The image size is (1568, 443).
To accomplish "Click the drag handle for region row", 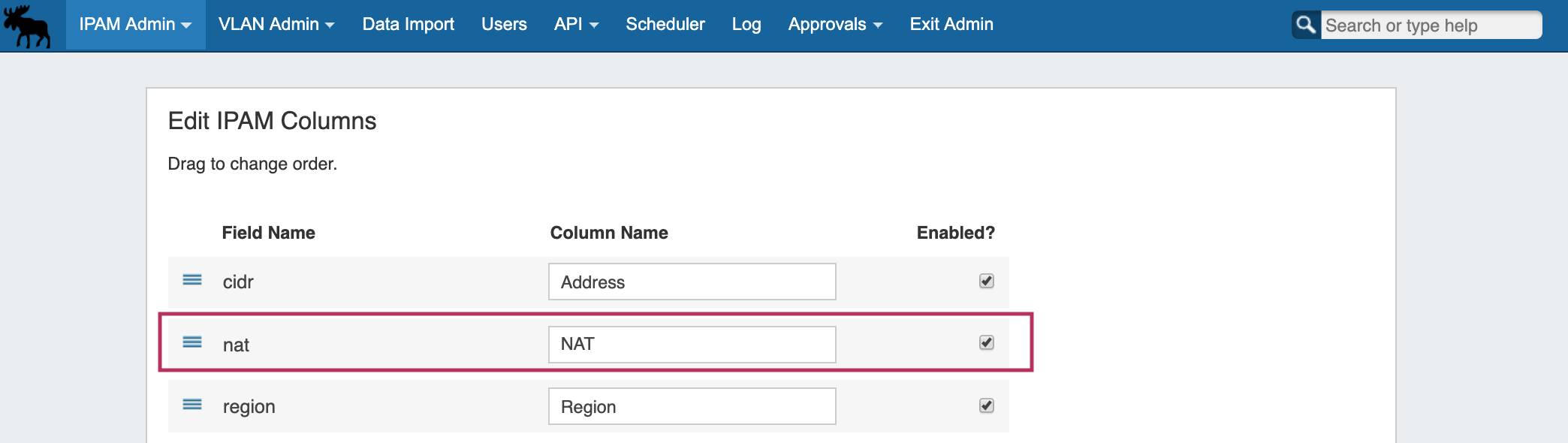I will coord(192,405).
